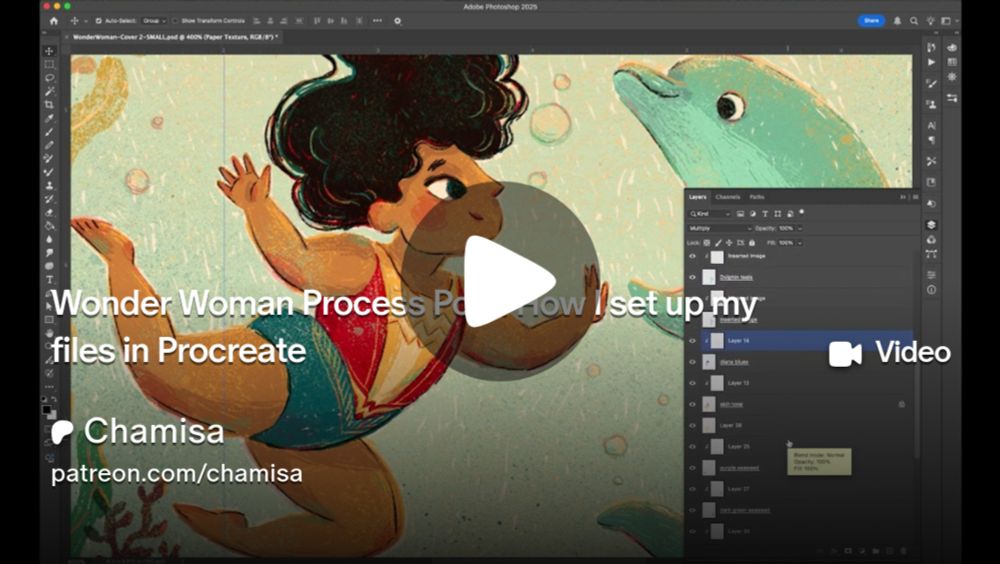Screen dimensions: 1000x564
Task: Open Move tool preset picker arrow
Action: [x=85, y=21]
